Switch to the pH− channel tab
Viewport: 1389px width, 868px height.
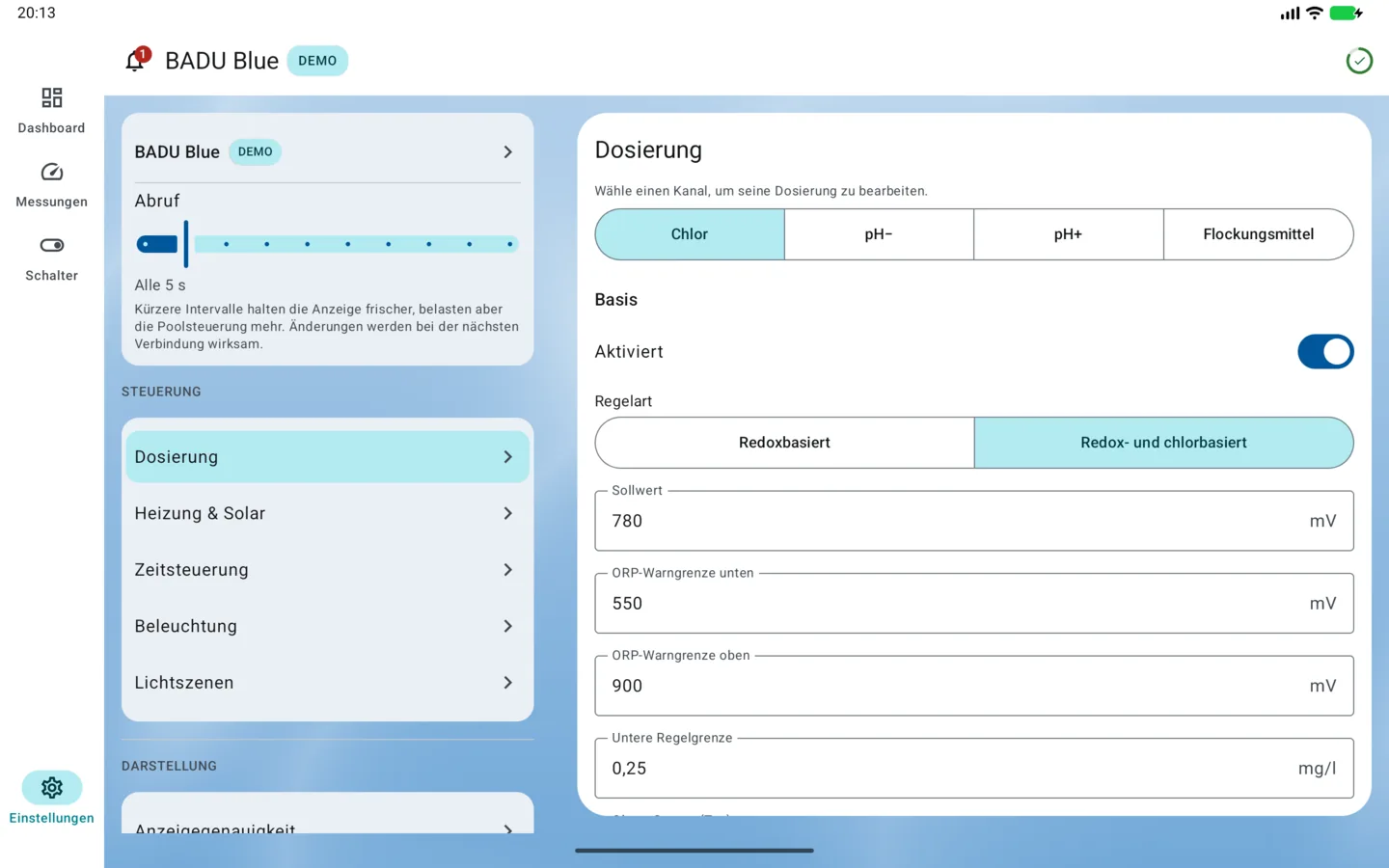tap(879, 234)
